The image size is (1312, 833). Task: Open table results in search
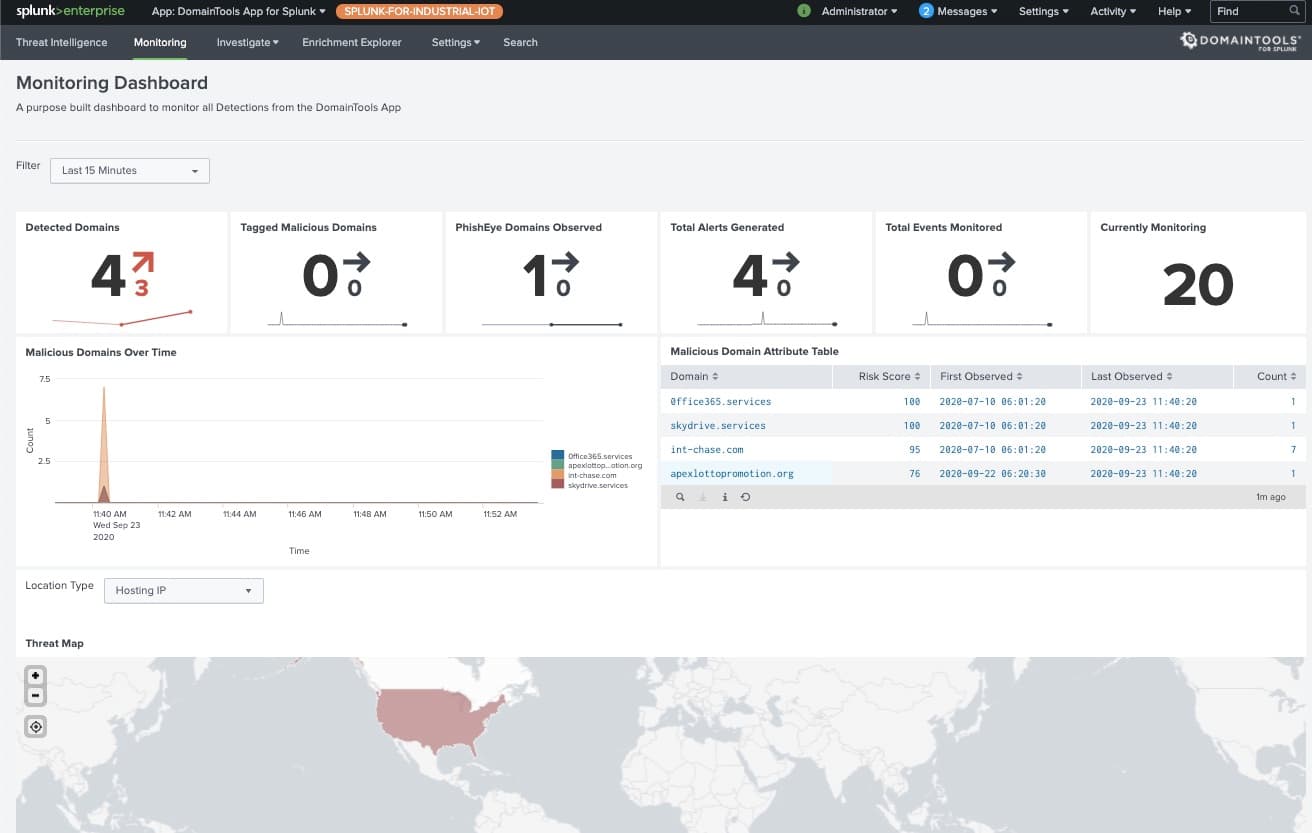(680, 497)
